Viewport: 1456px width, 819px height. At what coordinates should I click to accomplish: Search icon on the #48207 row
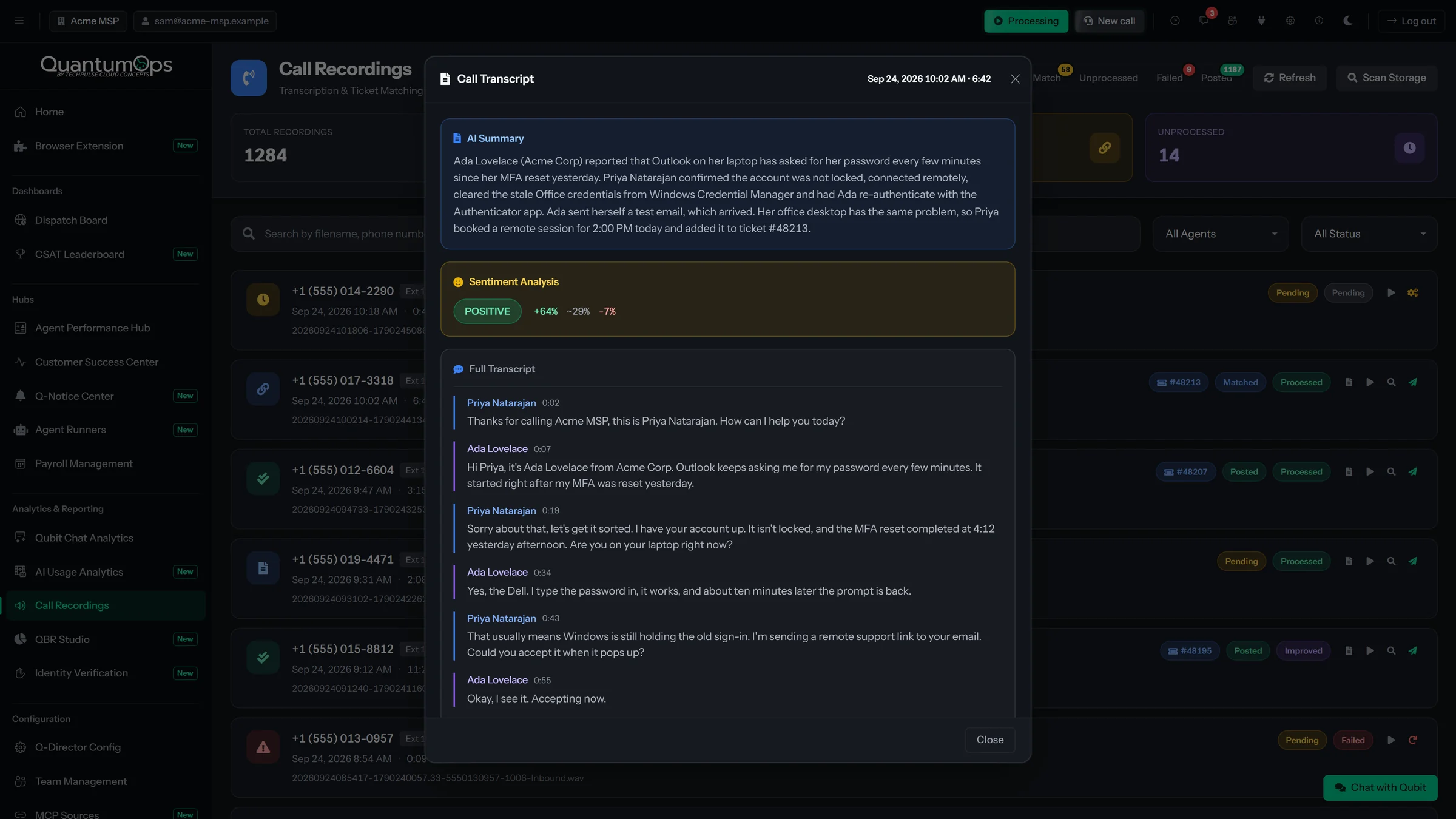point(1391,472)
